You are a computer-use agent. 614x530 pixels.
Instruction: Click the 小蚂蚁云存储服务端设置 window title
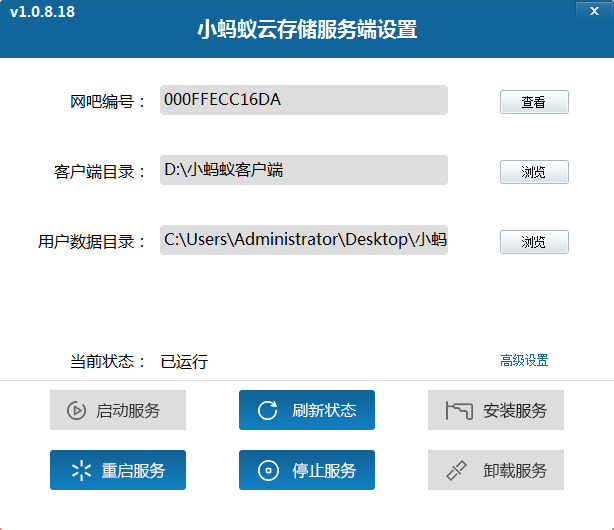[307, 30]
